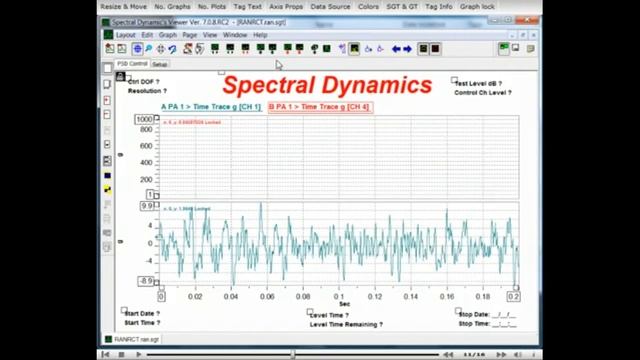
Task: Select the B PA 1 Time Trace CH 4 legend
Action: pyautogui.click(x=320, y=107)
